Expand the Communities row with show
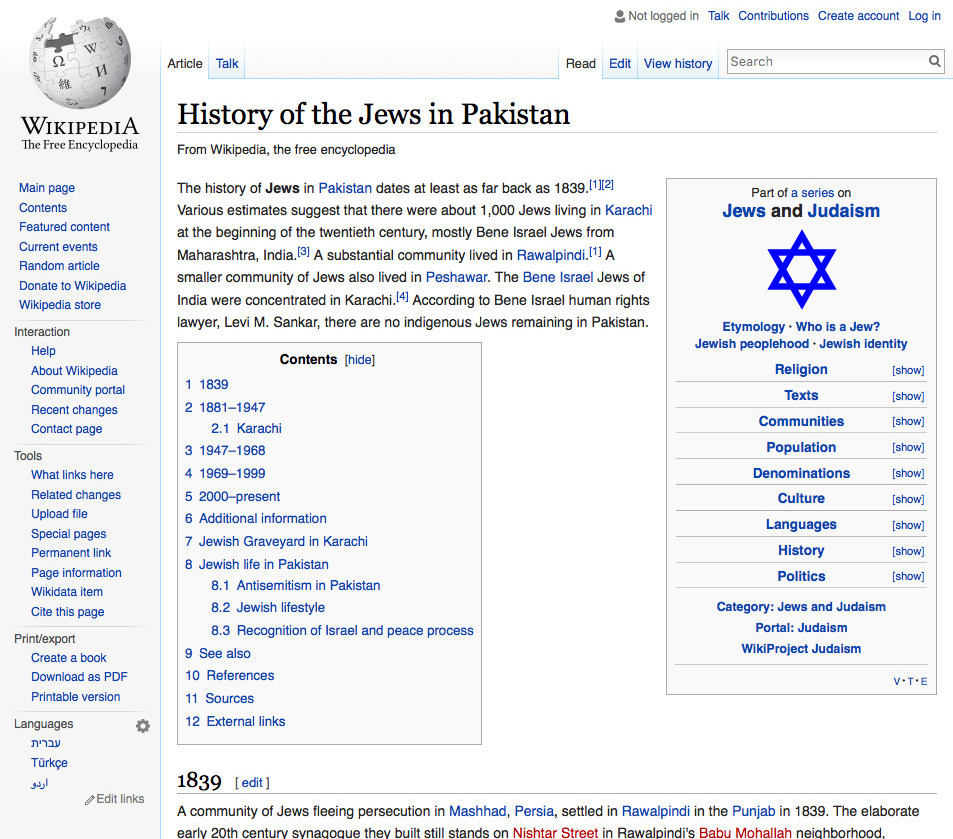953x839 pixels. 908,422
